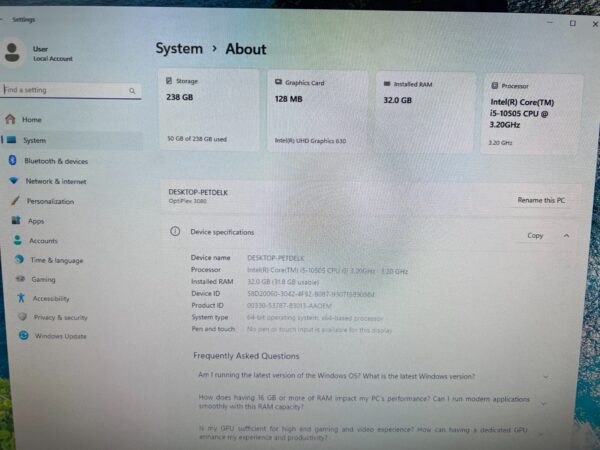The width and height of the screenshot is (600, 450).
Task: Click the Apps icon in sidebar
Action: coord(16,220)
